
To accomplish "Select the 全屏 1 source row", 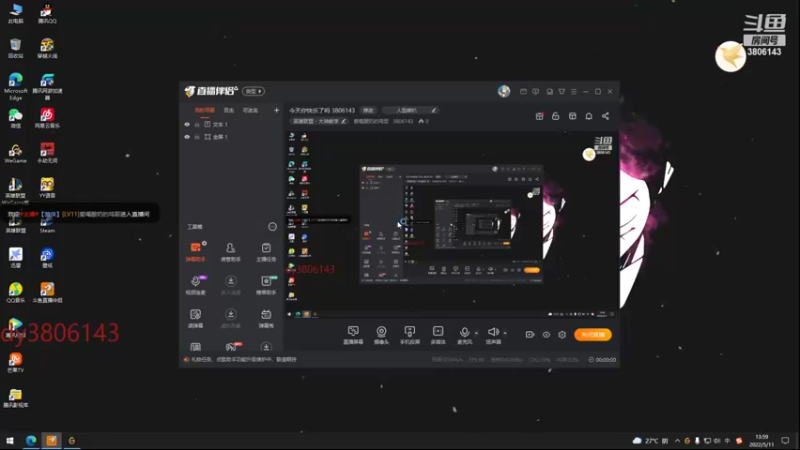I will [231, 137].
